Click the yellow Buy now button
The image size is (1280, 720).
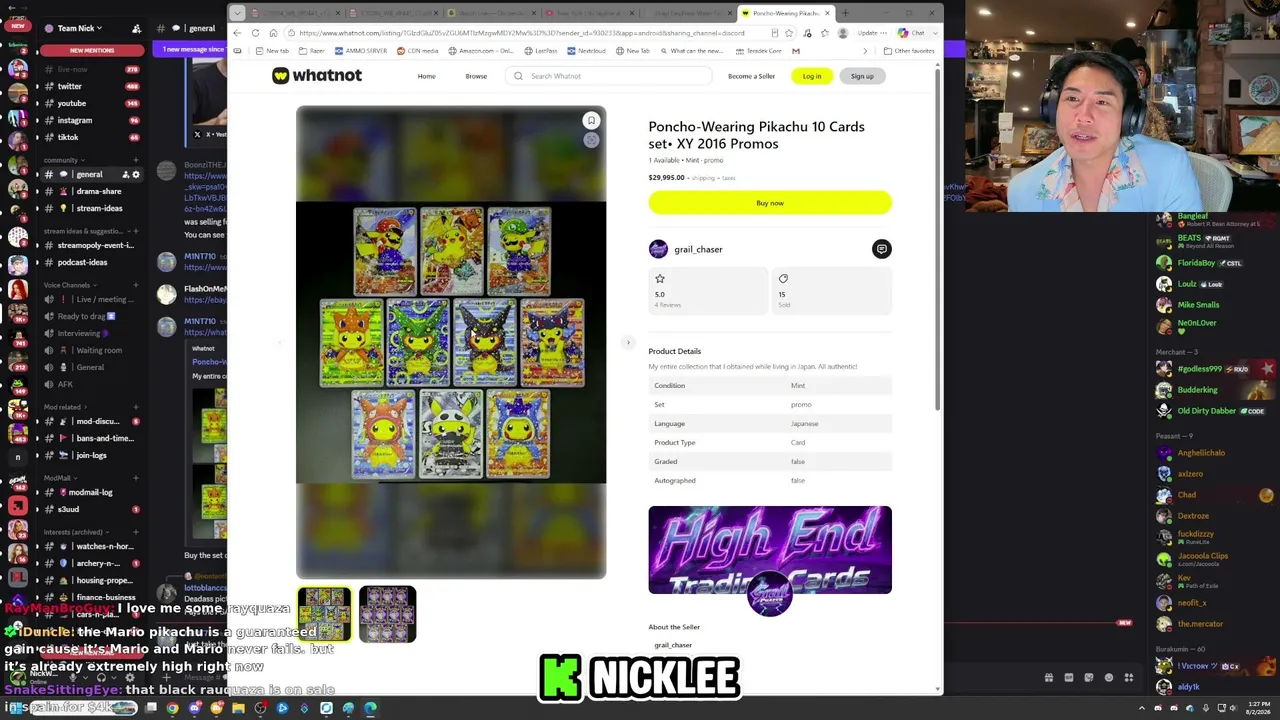(x=770, y=203)
